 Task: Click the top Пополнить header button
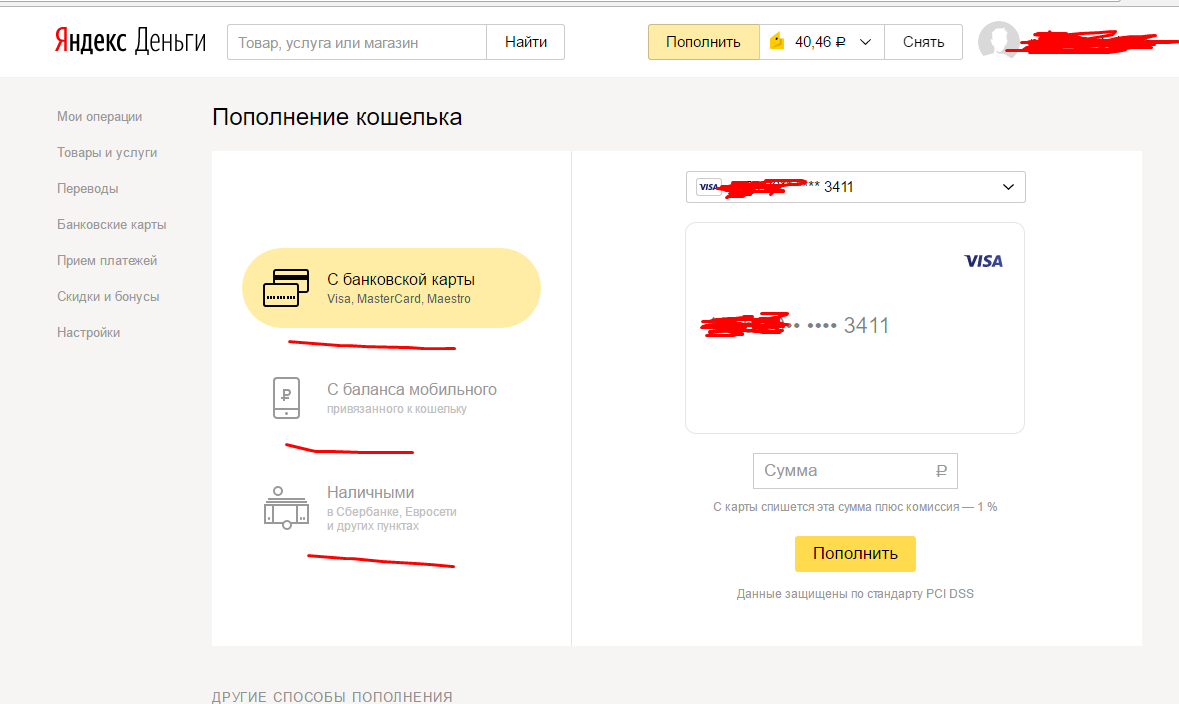pos(704,42)
